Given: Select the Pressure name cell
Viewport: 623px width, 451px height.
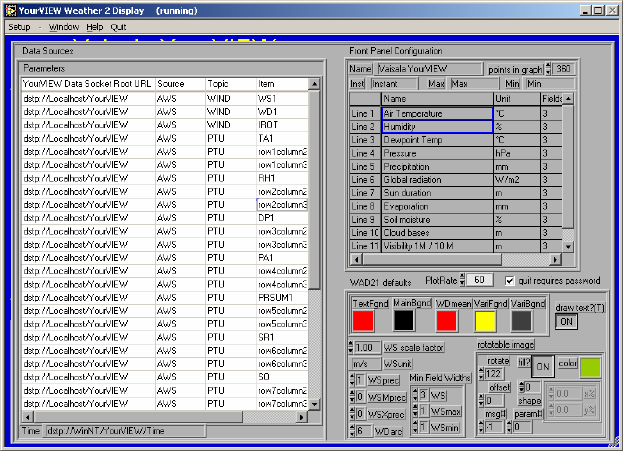Looking at the screenshot, I should [437, 153].
